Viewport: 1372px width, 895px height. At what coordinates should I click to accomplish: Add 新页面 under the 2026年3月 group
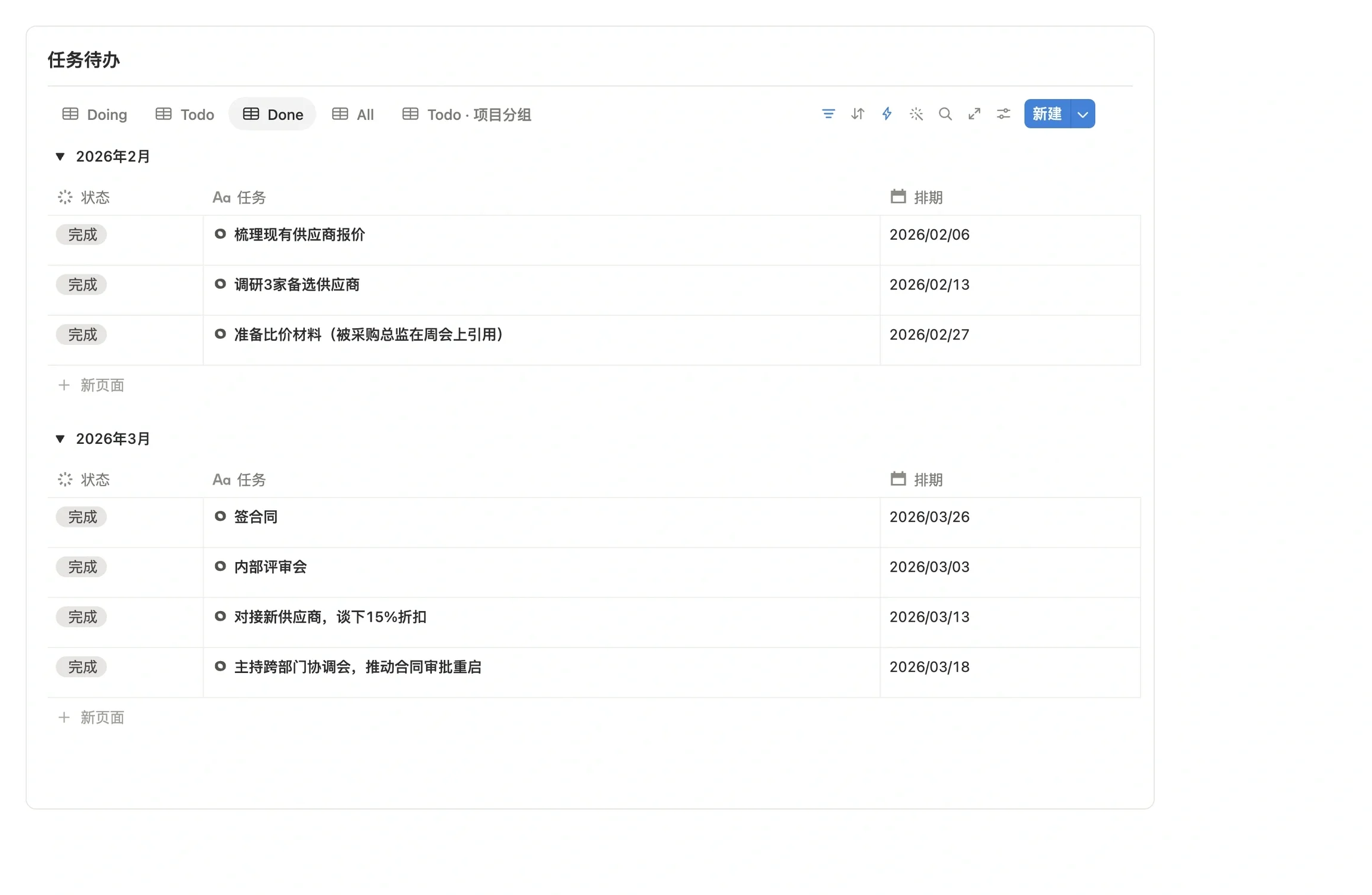coord(91,717)
